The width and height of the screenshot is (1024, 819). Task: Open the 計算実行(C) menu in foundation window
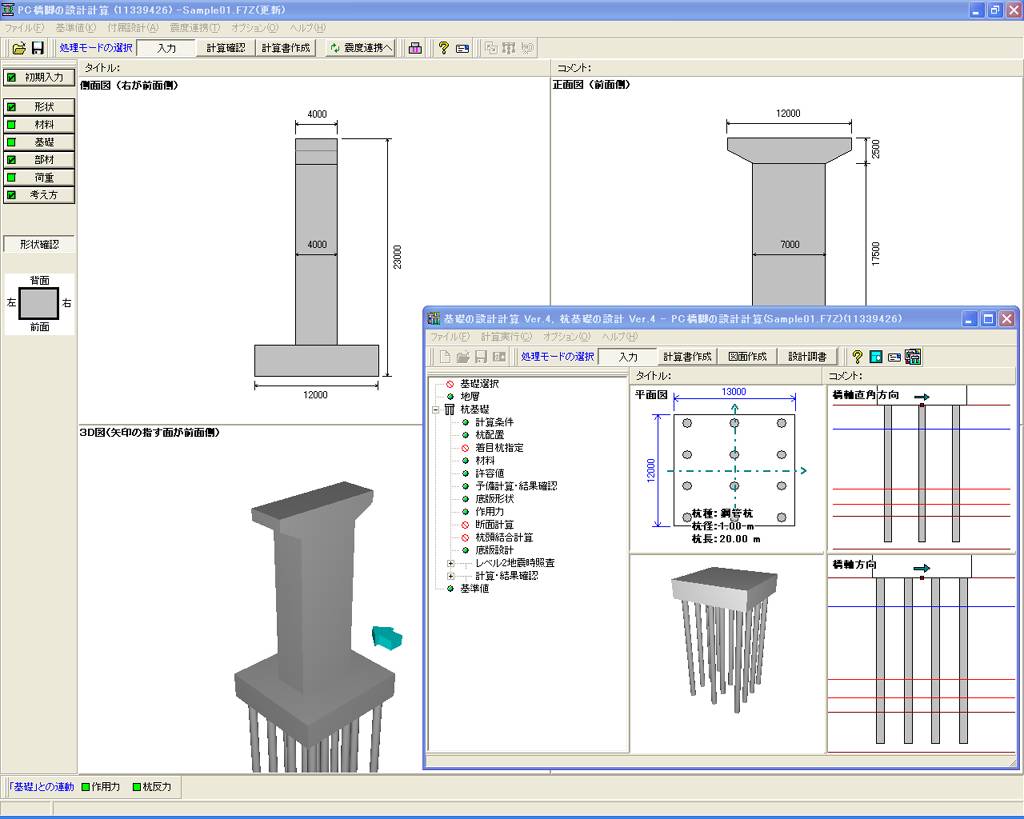point(506,337)
